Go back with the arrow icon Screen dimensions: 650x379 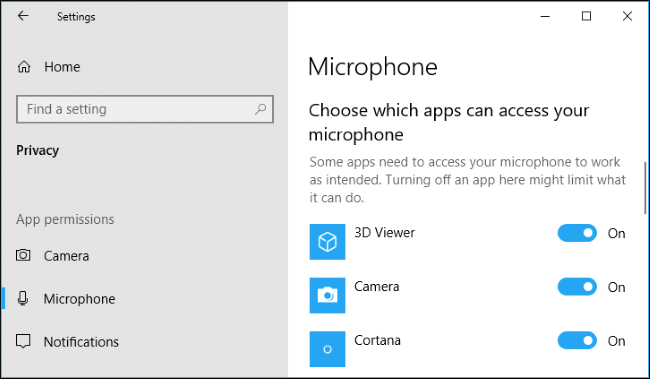pyautogui.click(x=23, y=16)
